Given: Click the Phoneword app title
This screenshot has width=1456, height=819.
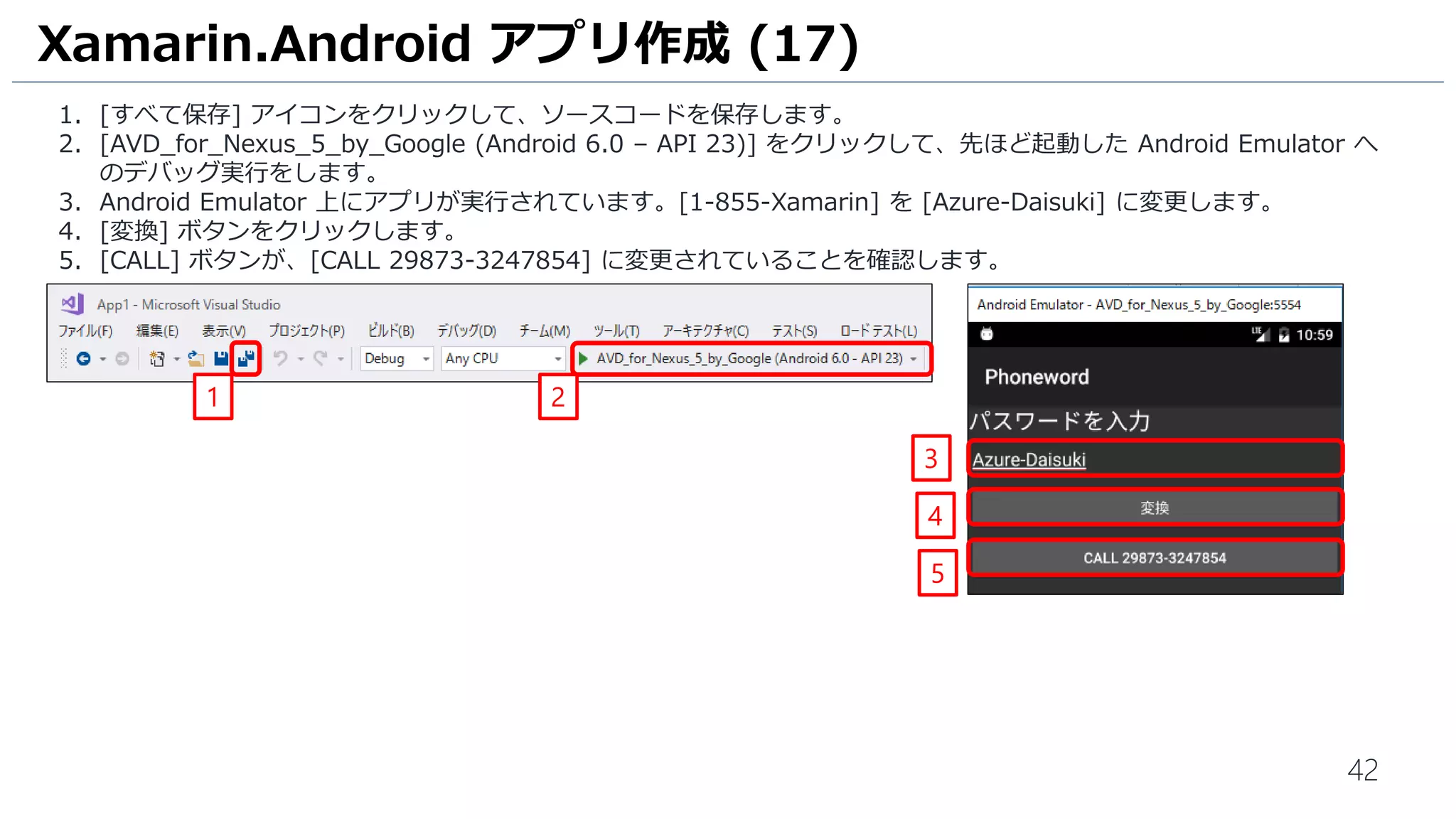Looking at the screenshot, I should pyautogui.click(x=1037, y=377).
